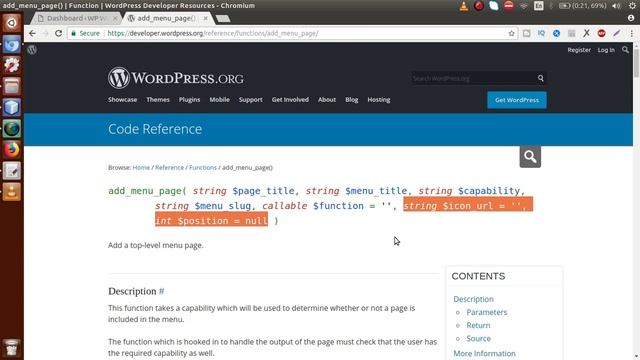
Task: Open a new tab with the new-tab button
Action: click(223, 19)
